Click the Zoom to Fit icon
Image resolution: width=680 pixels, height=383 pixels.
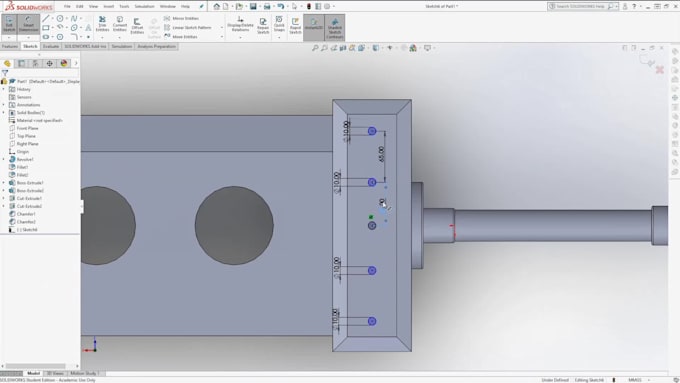click(x=315, y=48)
